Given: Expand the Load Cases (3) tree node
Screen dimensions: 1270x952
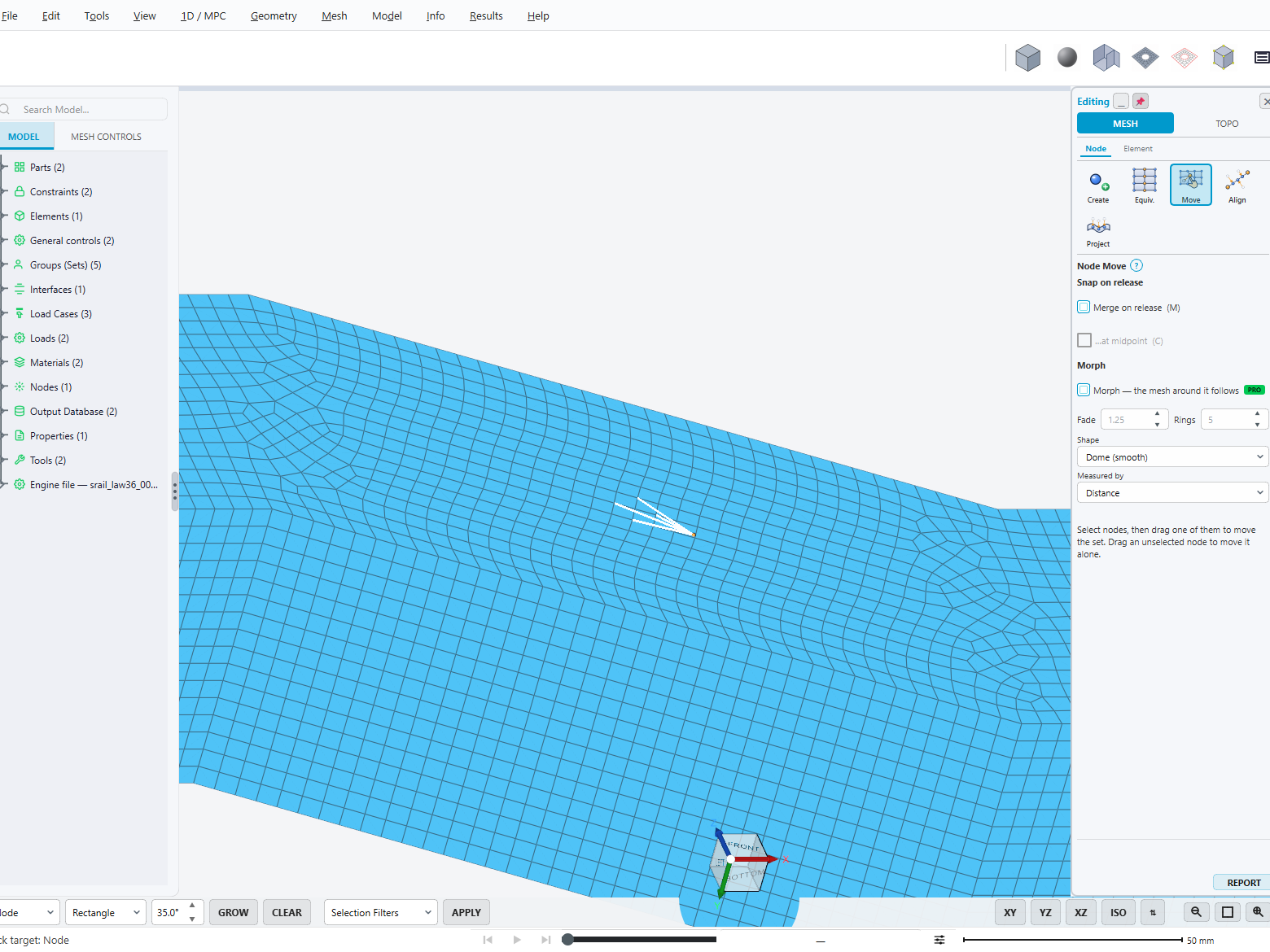Looking at the screenshot, I should [5, 313].
